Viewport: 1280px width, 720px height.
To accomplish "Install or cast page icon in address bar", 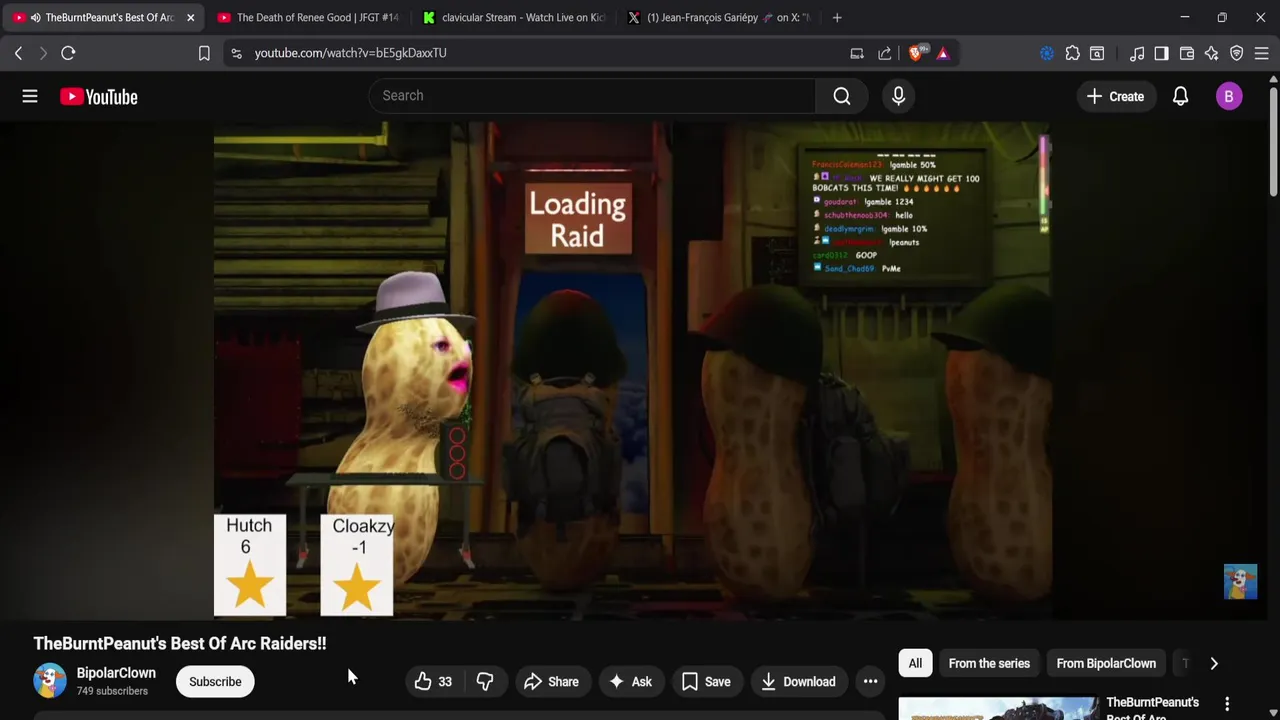I will point(857,53).
